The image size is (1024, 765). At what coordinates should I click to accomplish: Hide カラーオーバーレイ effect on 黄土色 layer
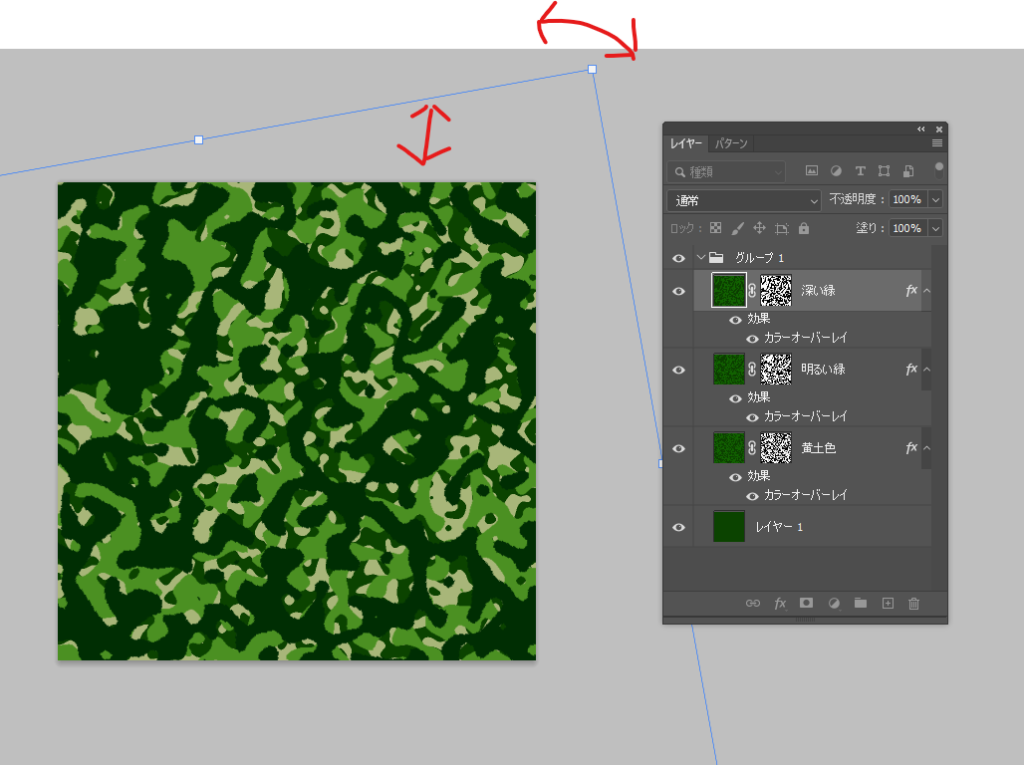752,495
